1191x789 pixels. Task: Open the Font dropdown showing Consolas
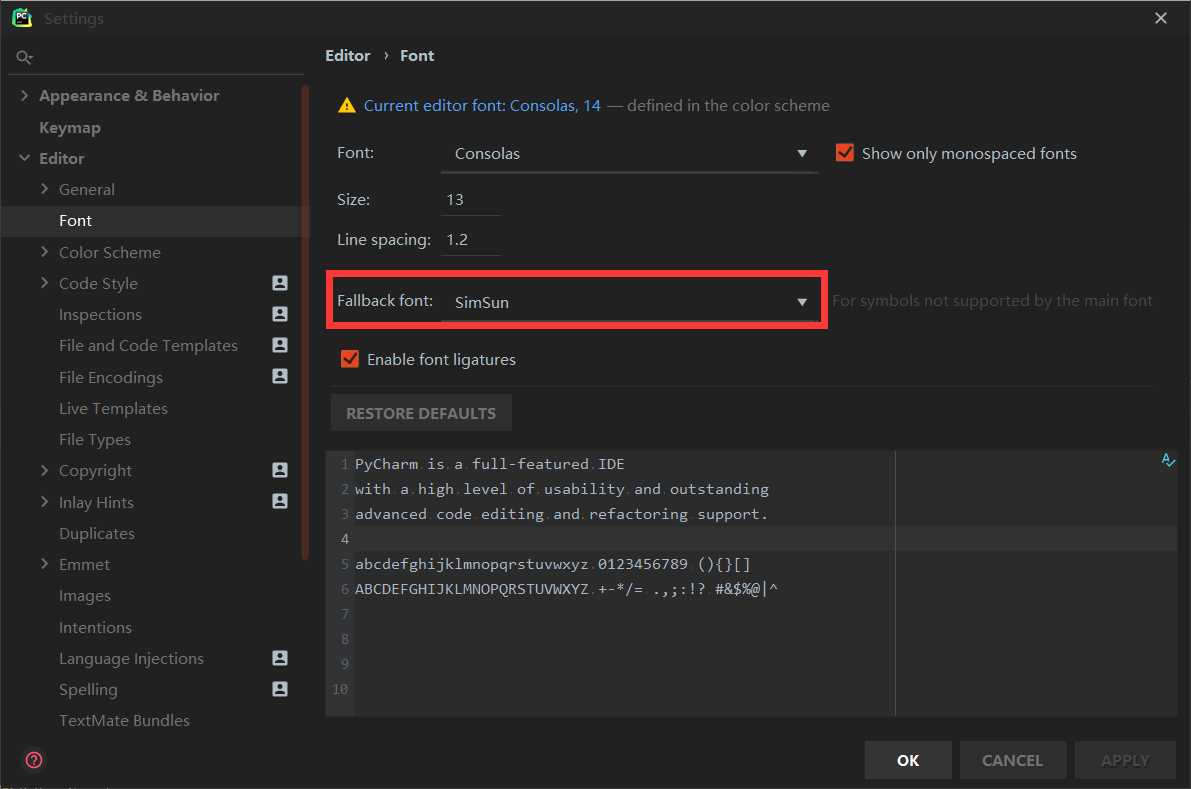pyautogui.click(x=629, y=153)
